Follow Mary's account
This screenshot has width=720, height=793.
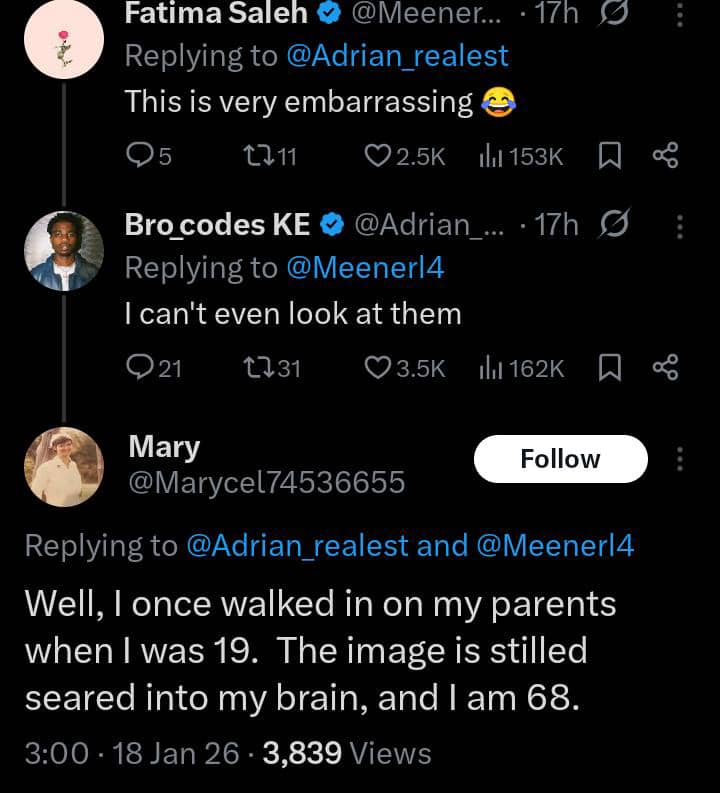tap(560, 459)
